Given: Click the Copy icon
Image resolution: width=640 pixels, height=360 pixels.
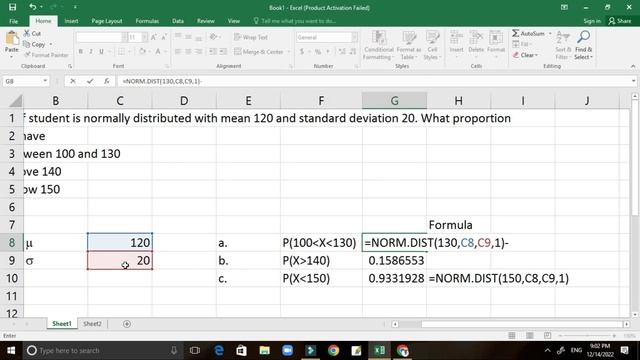Looking at the screenshot, I should click(x=27, y=44).
